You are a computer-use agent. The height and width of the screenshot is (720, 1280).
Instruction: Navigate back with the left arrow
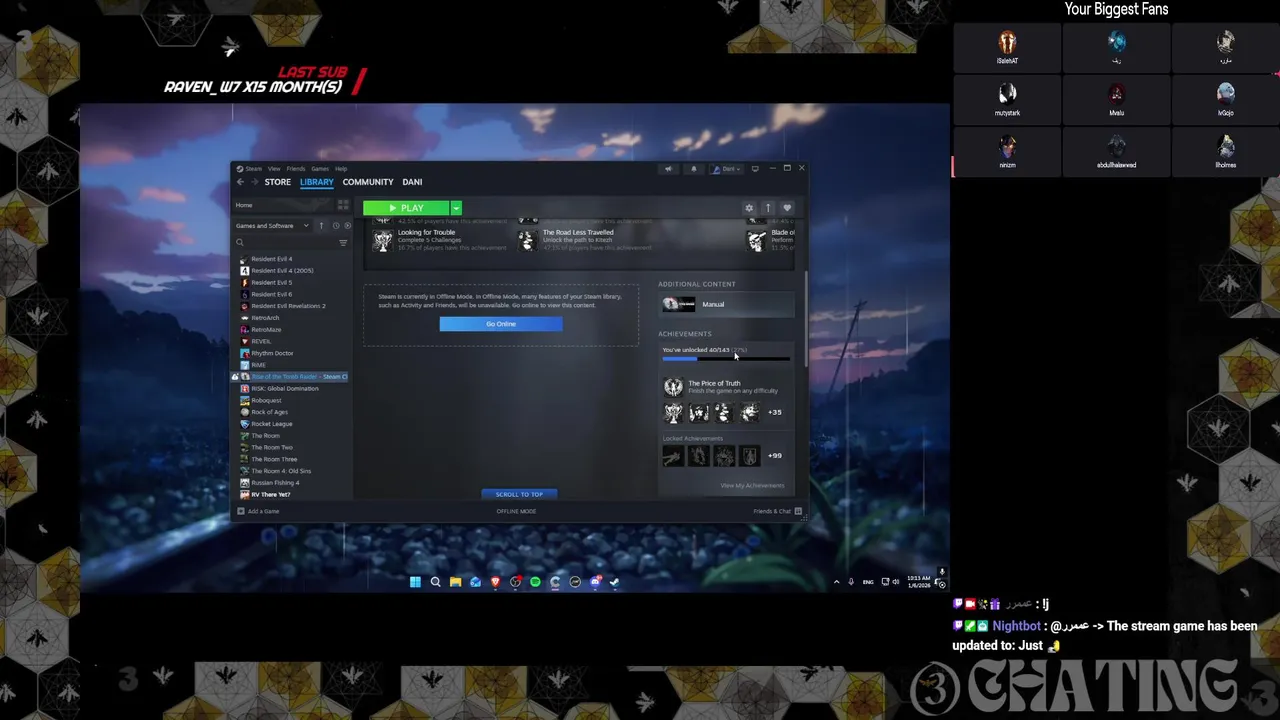240,182
